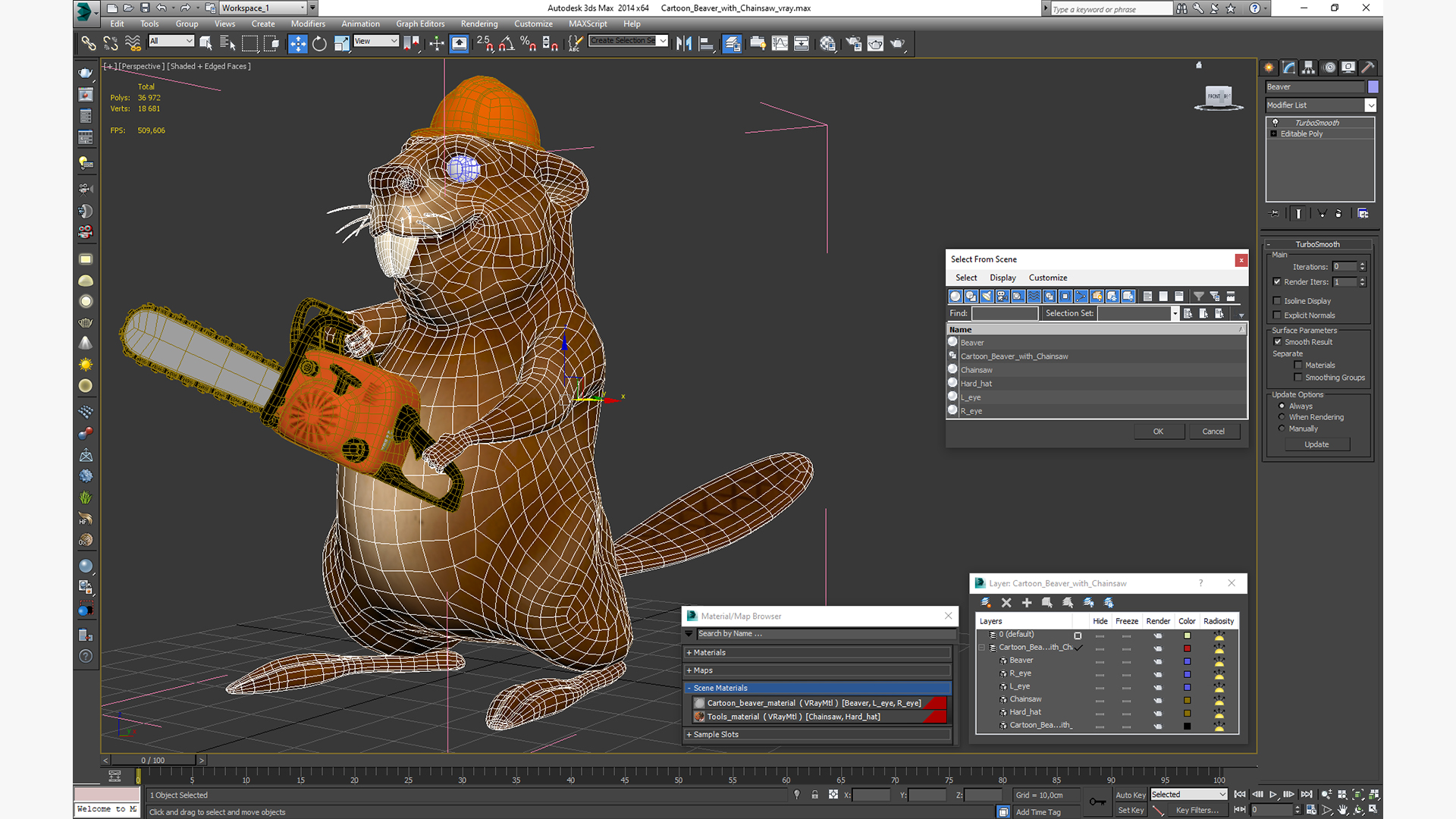
Task: Toggle Display Cameras filter in Select From Scene
Action: (1003, 297)
